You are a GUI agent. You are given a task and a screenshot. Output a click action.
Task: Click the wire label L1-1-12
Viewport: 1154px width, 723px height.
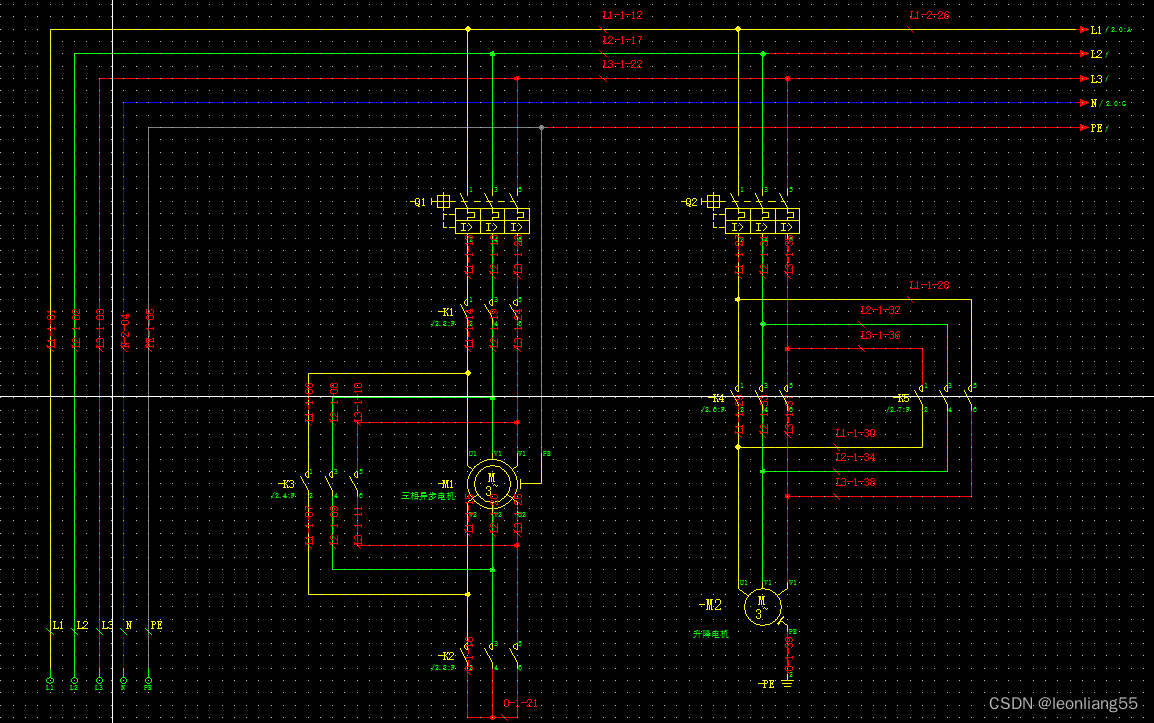622,15
